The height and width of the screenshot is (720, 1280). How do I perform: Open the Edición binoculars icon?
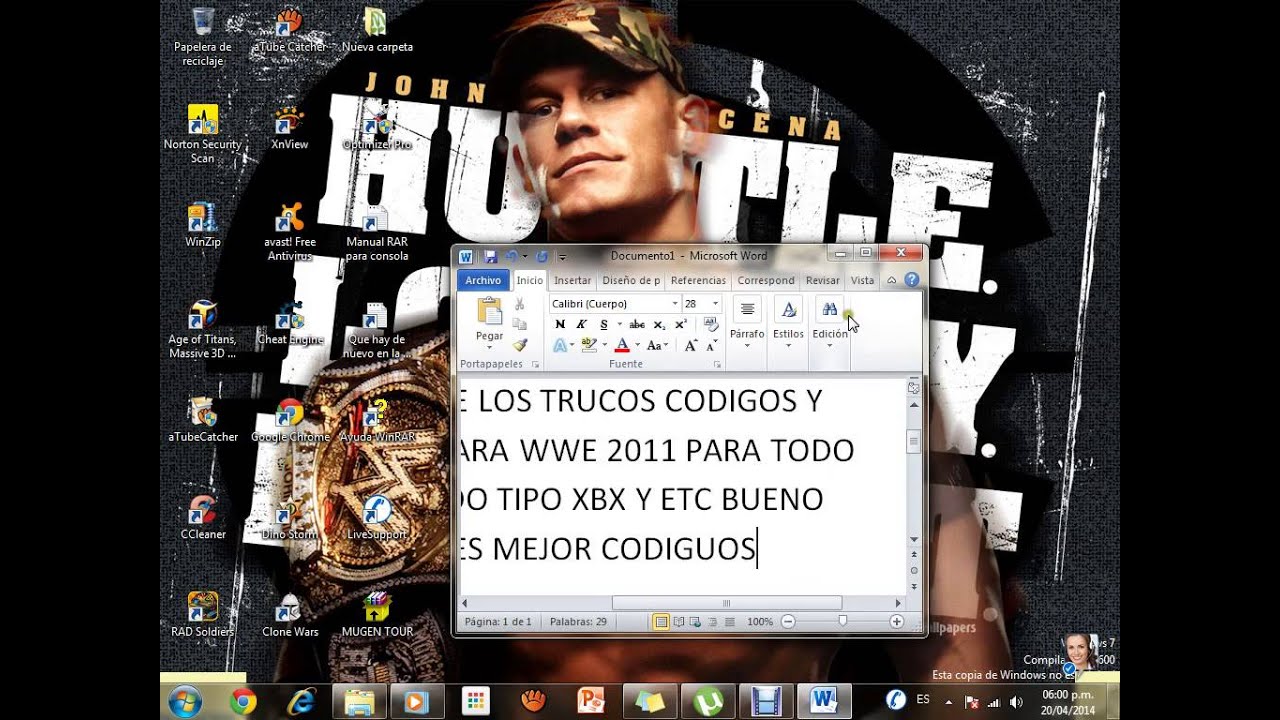pyautogui.click(x=829, y=310)
